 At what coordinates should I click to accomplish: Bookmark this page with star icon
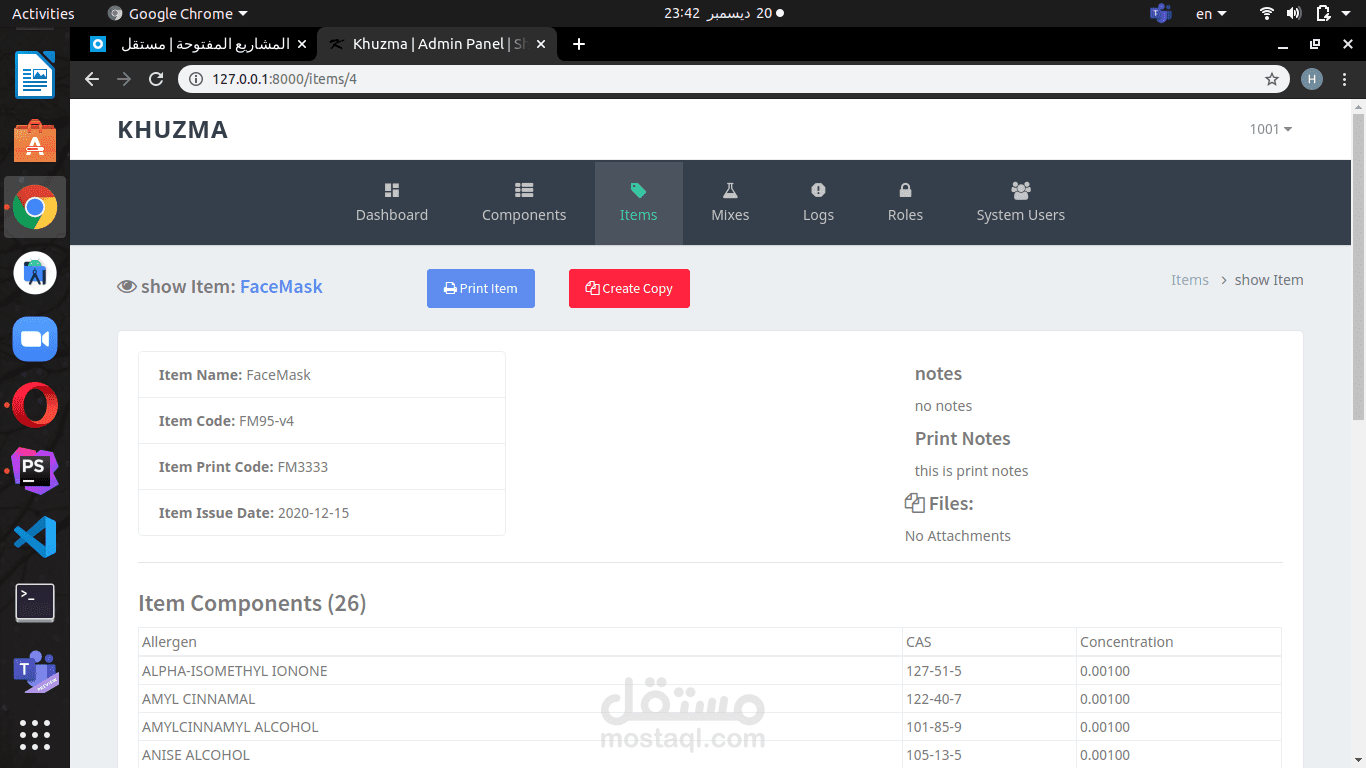(1272, 79)
